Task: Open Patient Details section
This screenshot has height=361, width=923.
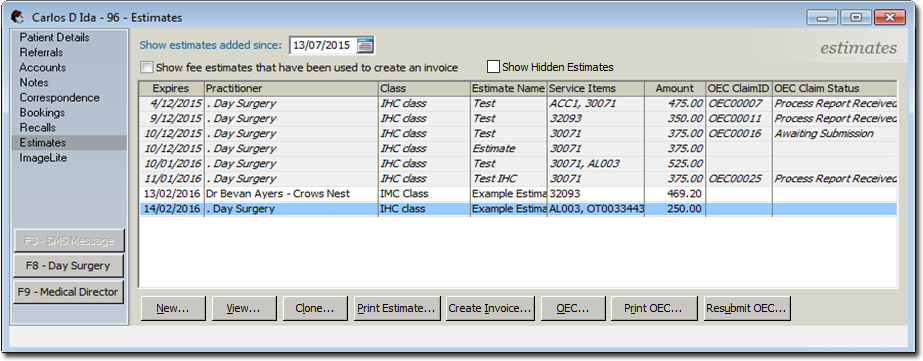Action: (x=54, y=37)
